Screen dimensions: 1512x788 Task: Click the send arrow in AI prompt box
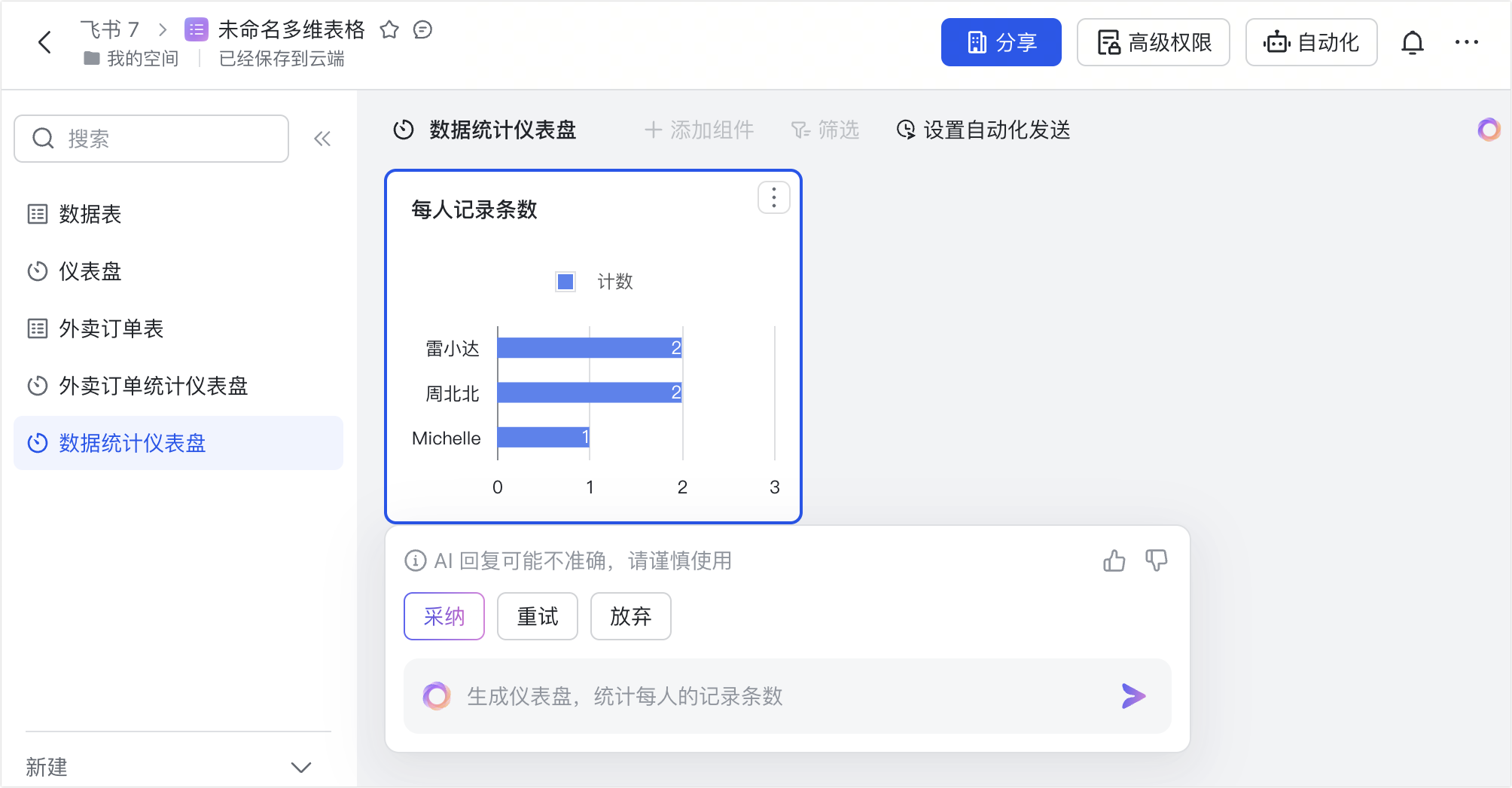point(1132,696)
